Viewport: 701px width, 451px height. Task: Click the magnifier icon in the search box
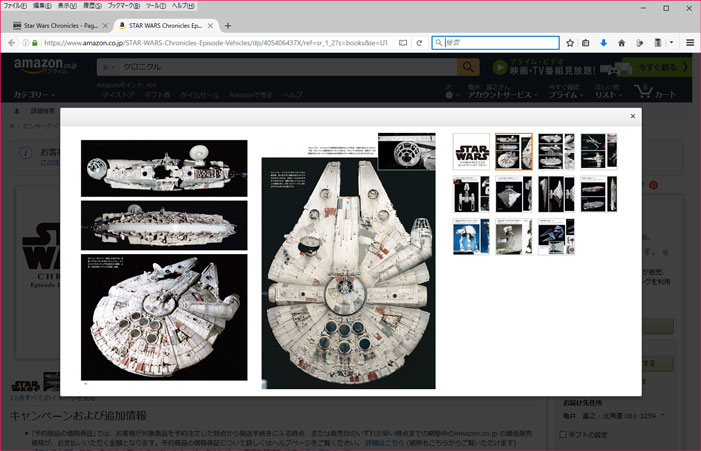(439, 43)
